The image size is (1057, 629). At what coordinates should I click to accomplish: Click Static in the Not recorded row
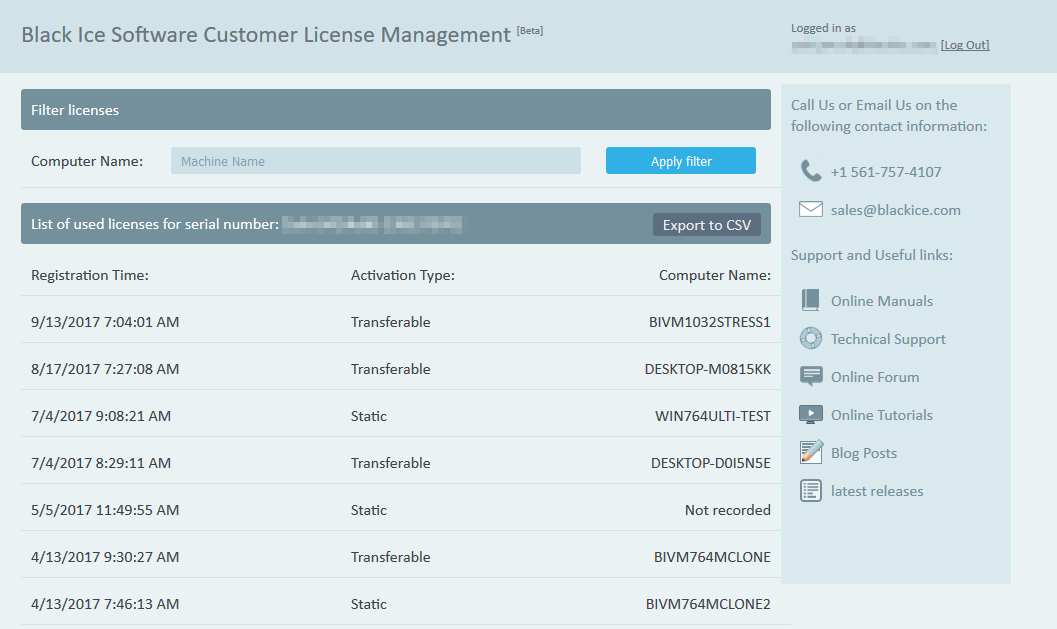(x=369, y=510)
